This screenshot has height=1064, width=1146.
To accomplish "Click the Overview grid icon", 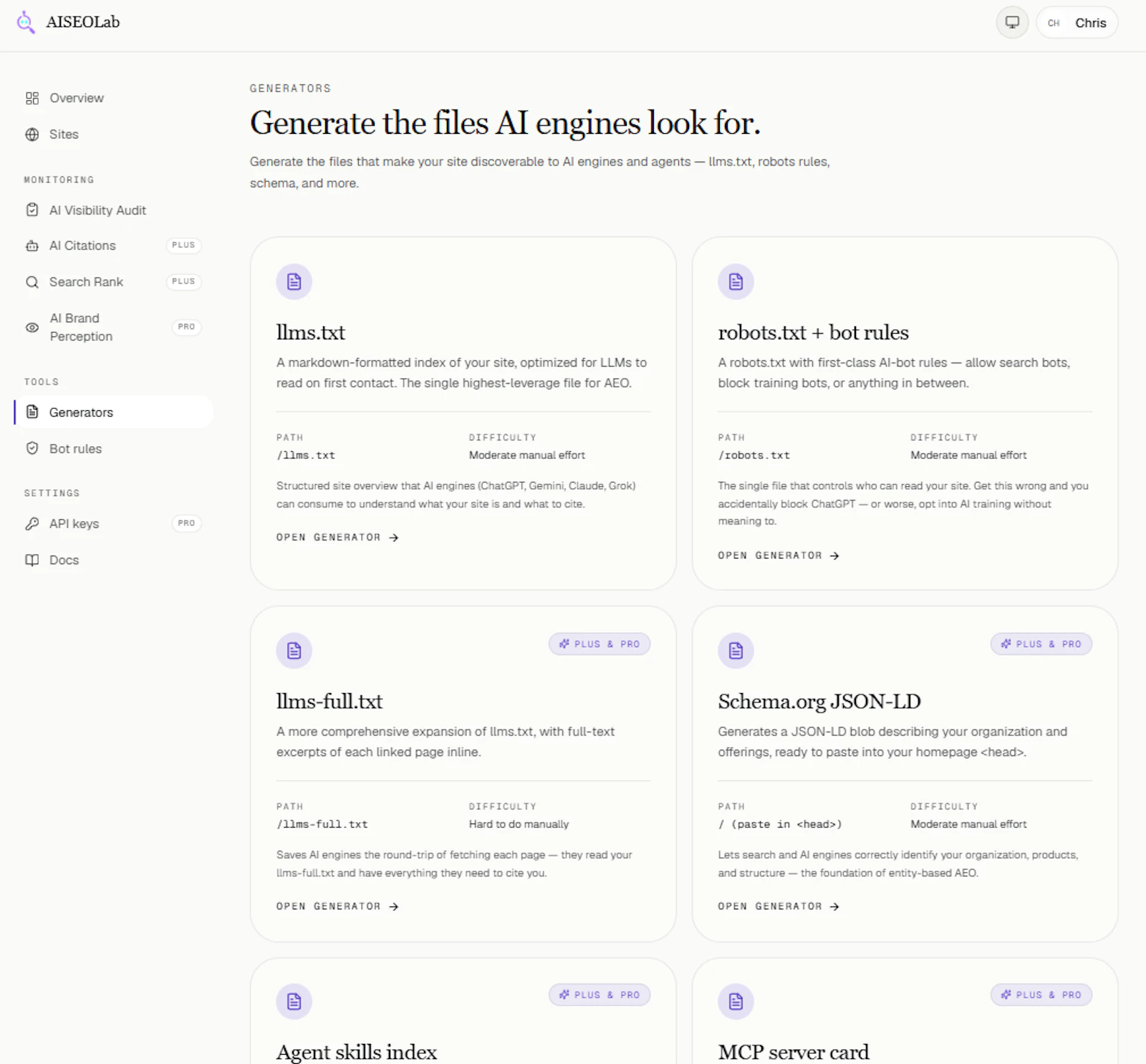I will 32,98.
